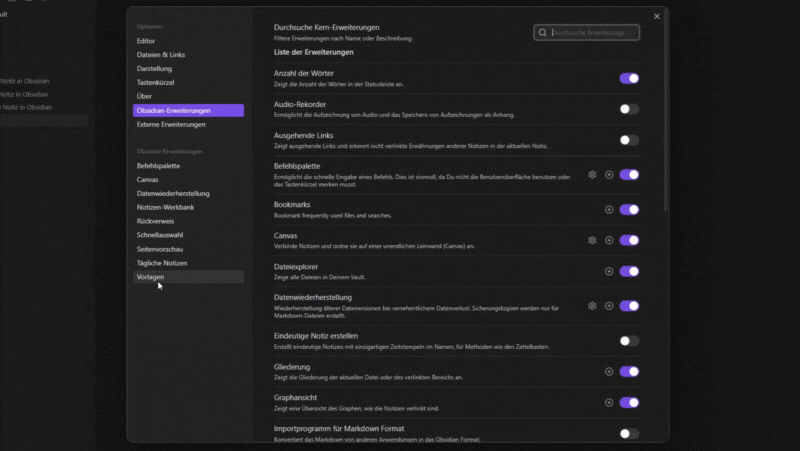This screenshot has width=800, height=451.
Task: Select Obsidian-Erweiterungen in the sidebar
Action: pyautogui.click(x=188, y=110)
